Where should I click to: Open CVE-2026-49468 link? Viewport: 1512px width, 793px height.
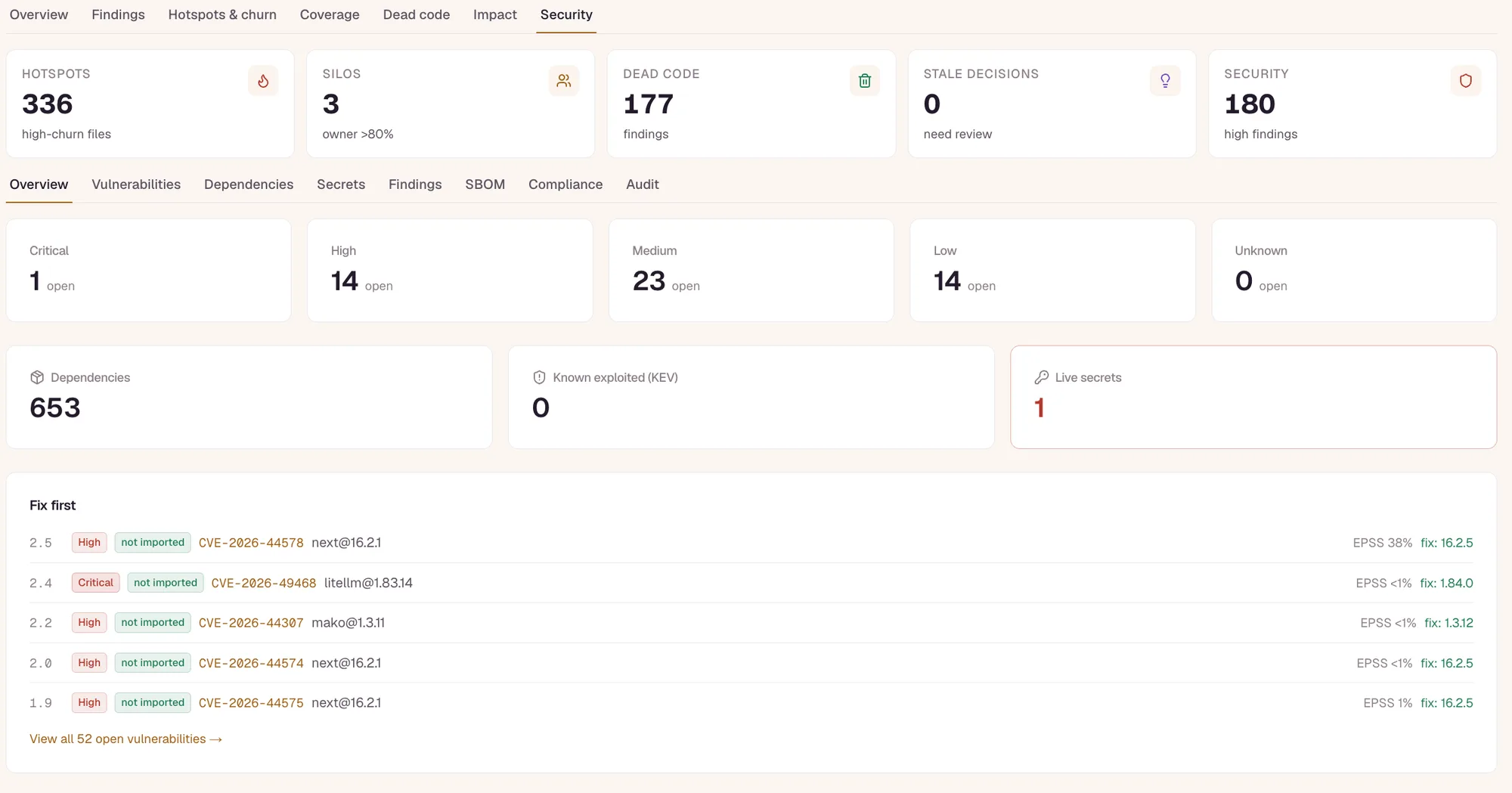tap(264, 583)
